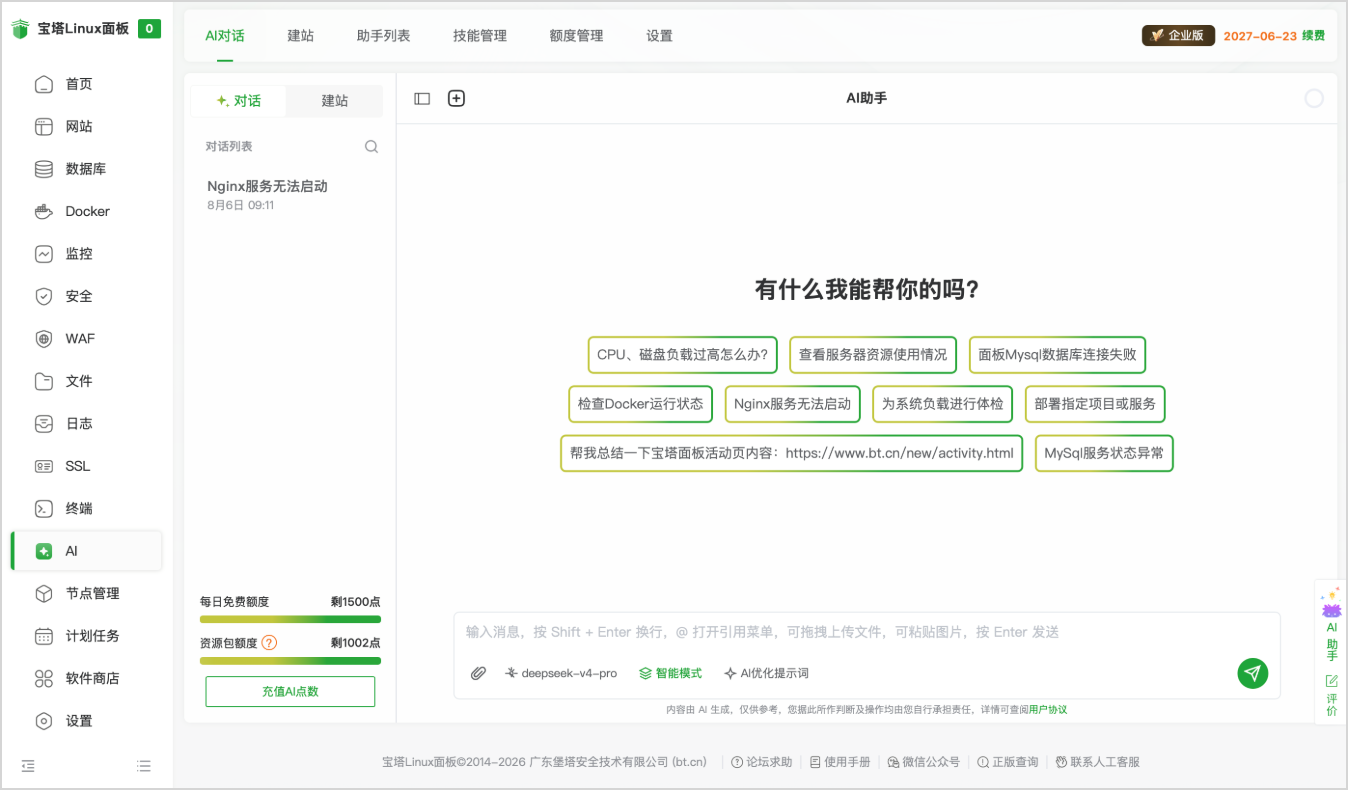This screenshot has width=1348, height=790.
Task: Collapse the sidebar with bottom-left indent icon
Action: coord(28,766)
